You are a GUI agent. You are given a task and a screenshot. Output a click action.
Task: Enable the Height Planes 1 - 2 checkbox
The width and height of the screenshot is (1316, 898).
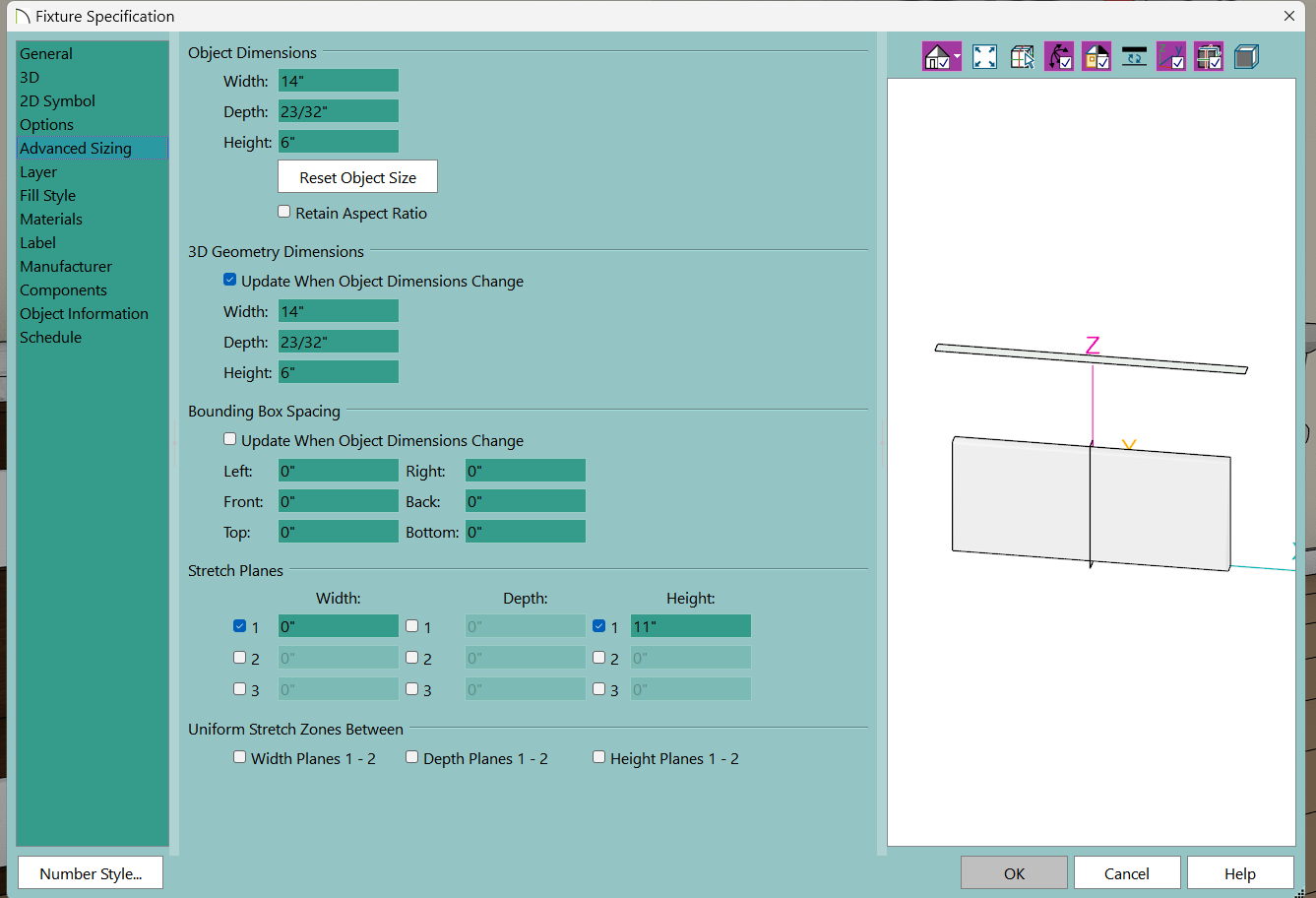pos(599,757)
